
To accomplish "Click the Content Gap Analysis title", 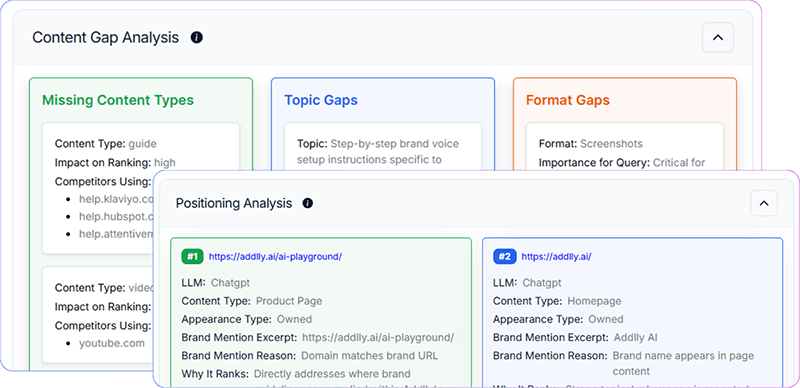I will click(x=106, y=37).
